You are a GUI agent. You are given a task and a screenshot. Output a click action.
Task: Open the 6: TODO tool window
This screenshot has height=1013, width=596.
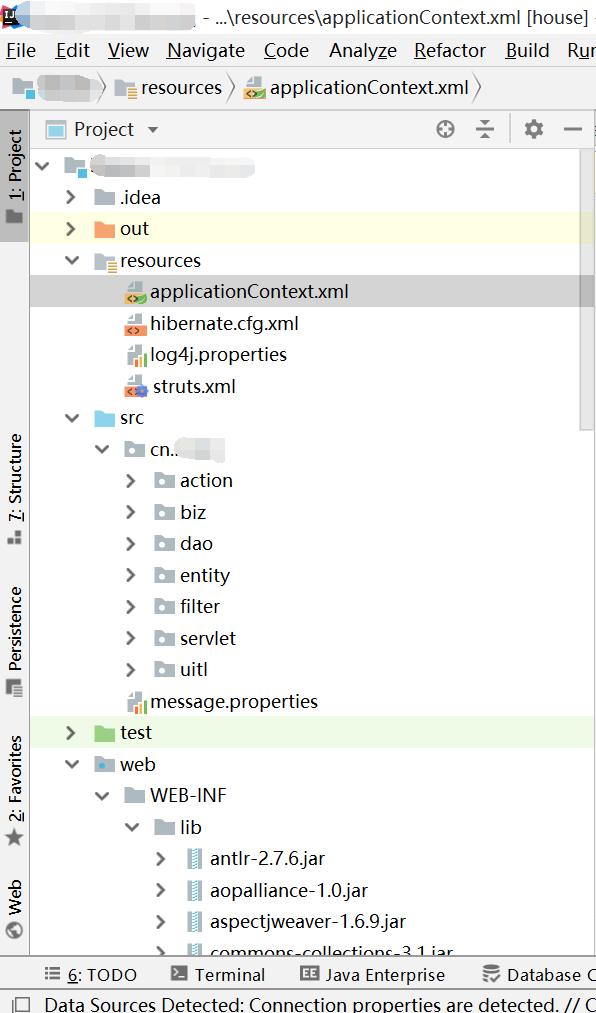(90, 974)
